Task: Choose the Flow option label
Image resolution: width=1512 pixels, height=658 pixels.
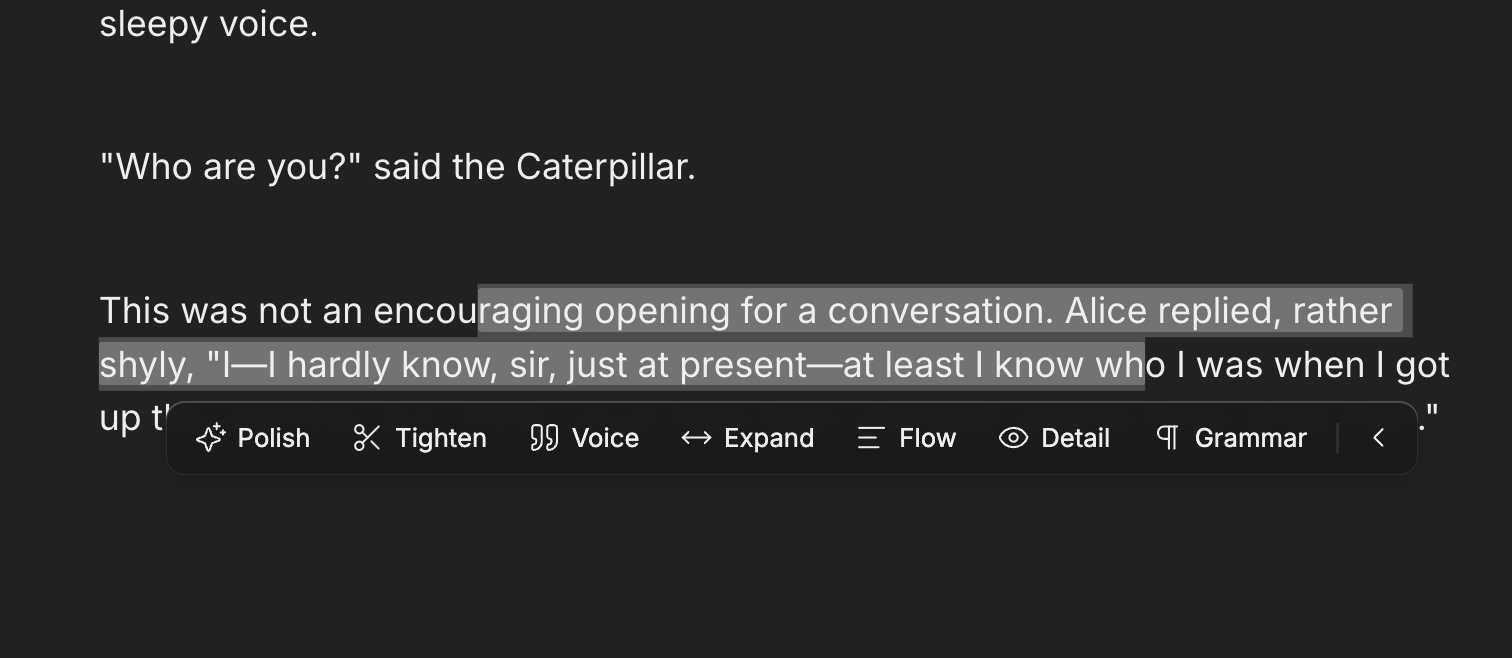Action: (927, 438)
